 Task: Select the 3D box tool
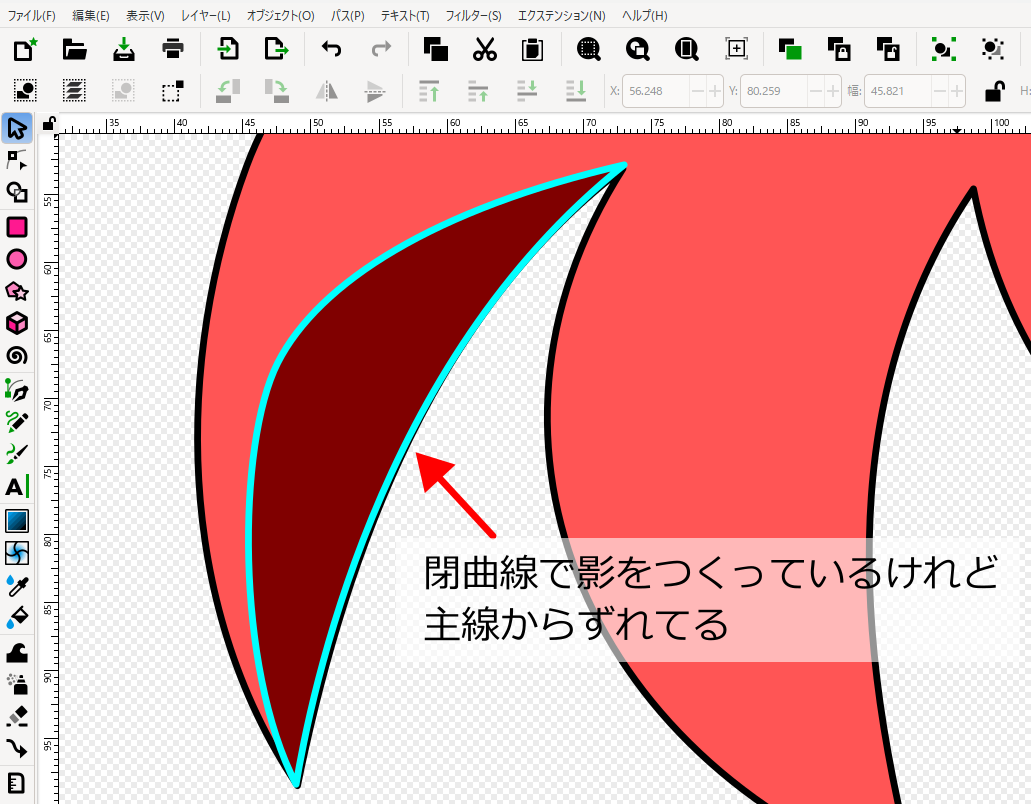(16, 323)
